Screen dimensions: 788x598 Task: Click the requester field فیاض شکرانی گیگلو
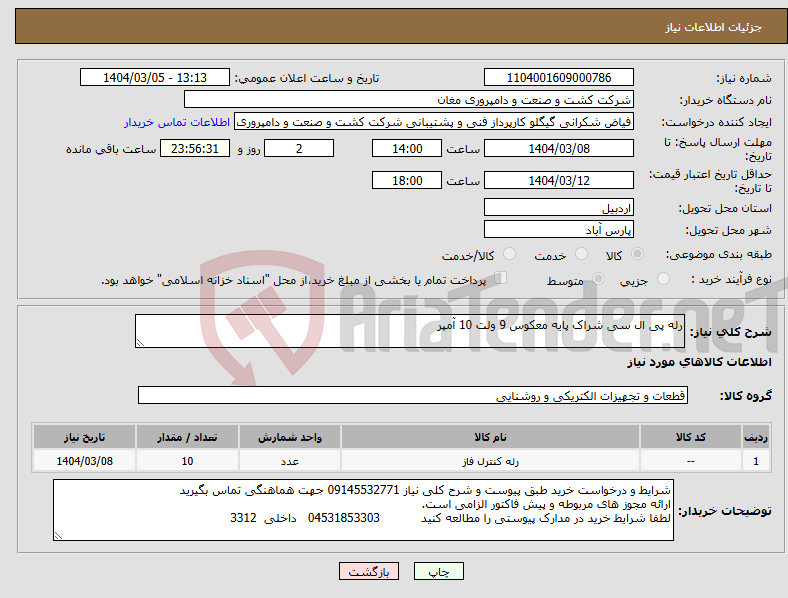(x=434, y=122)
